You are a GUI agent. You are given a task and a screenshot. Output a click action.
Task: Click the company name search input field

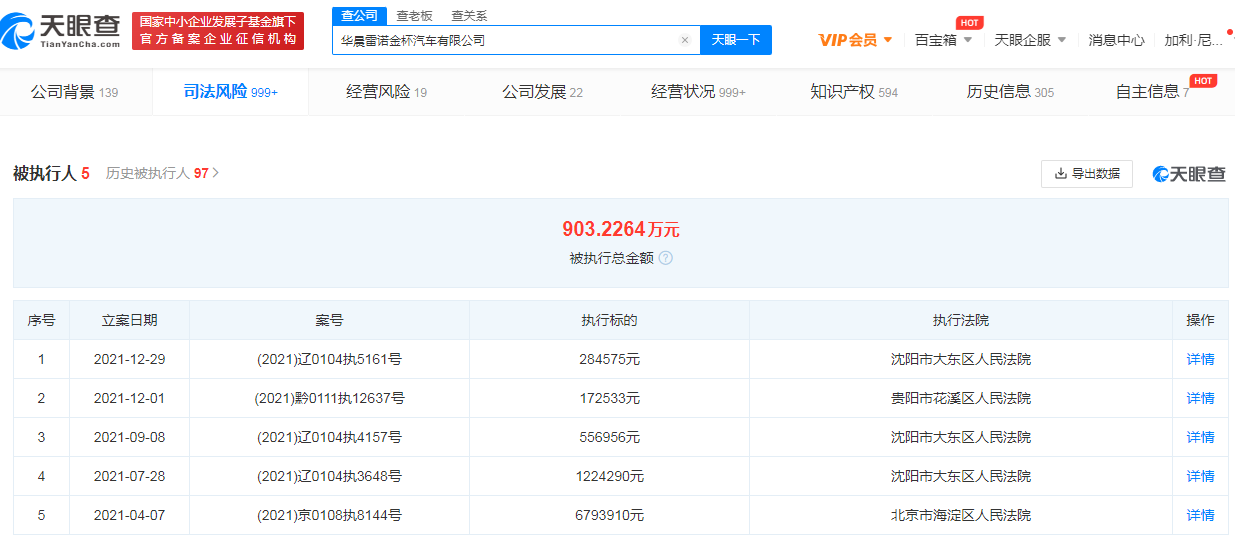pyautogui.click(x=505, y=41)
